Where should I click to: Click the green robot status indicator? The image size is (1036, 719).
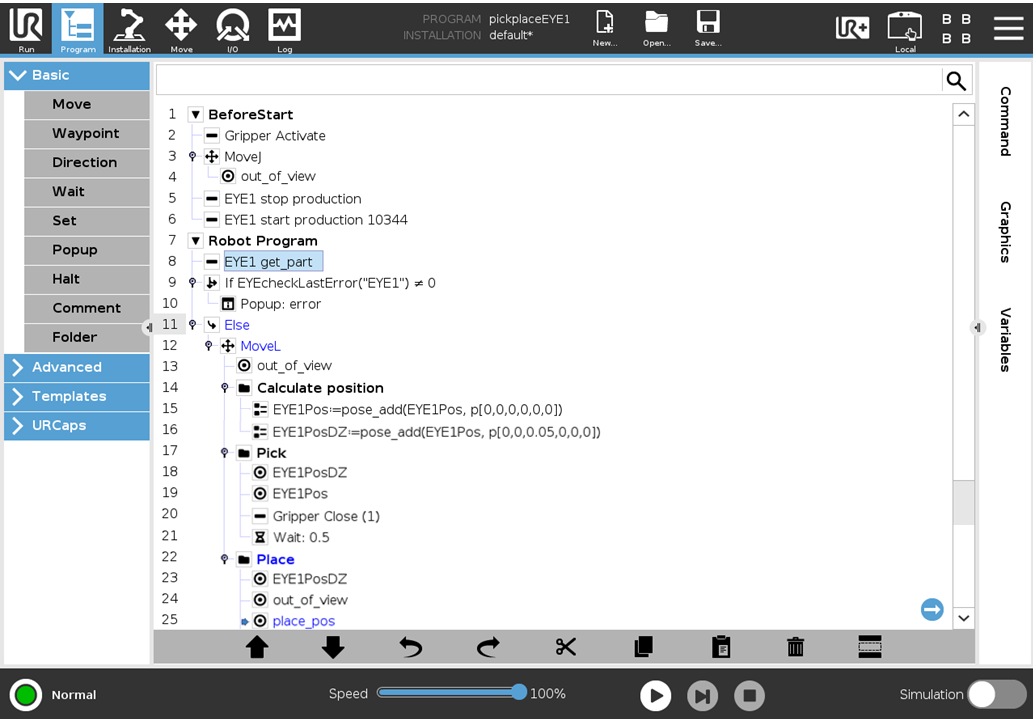coord(26,695)
